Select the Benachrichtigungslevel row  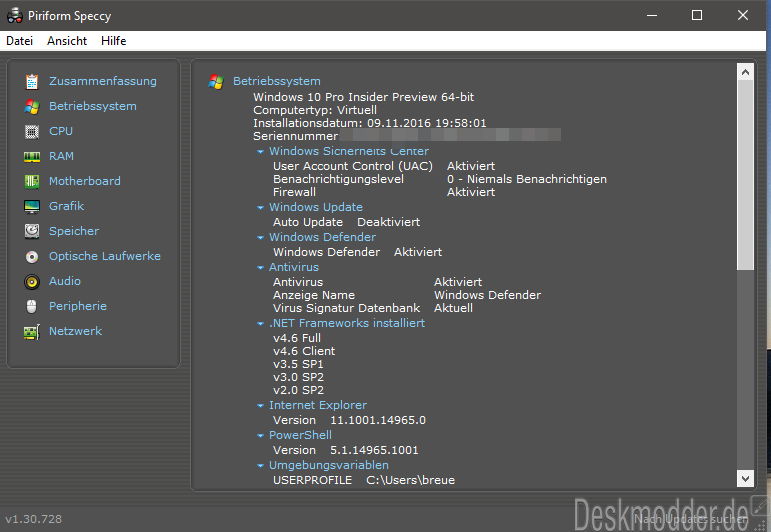pyautogui.click(x=440, y=179)
